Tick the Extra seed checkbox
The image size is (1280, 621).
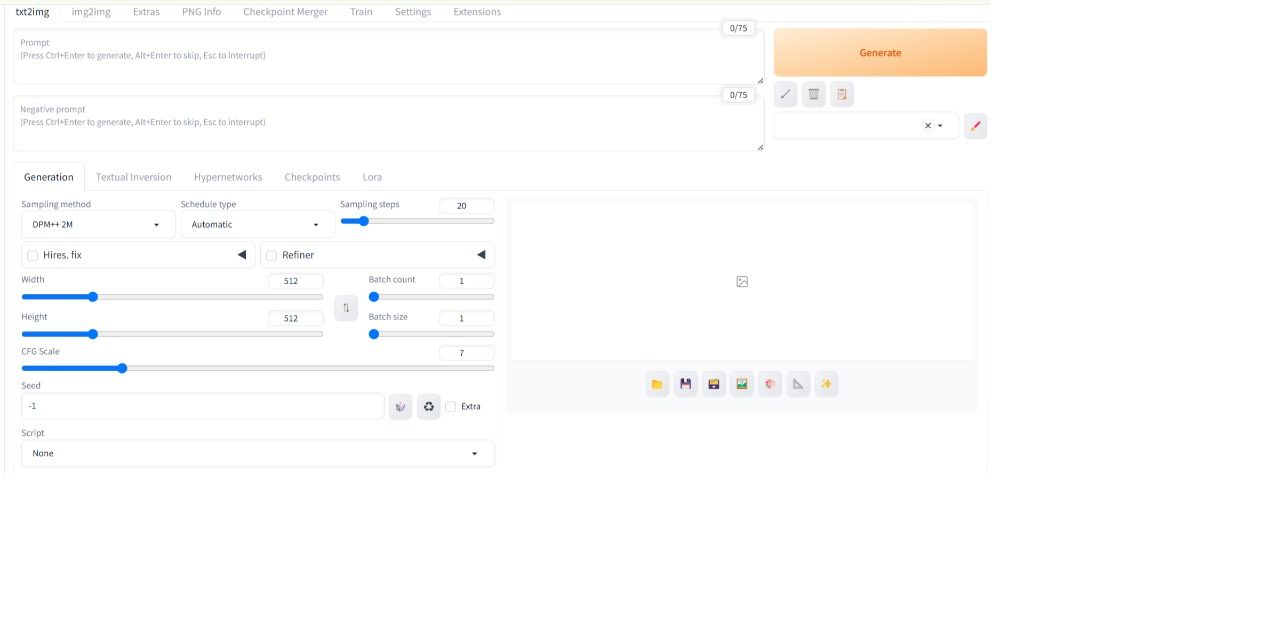(x=451, y=407)
